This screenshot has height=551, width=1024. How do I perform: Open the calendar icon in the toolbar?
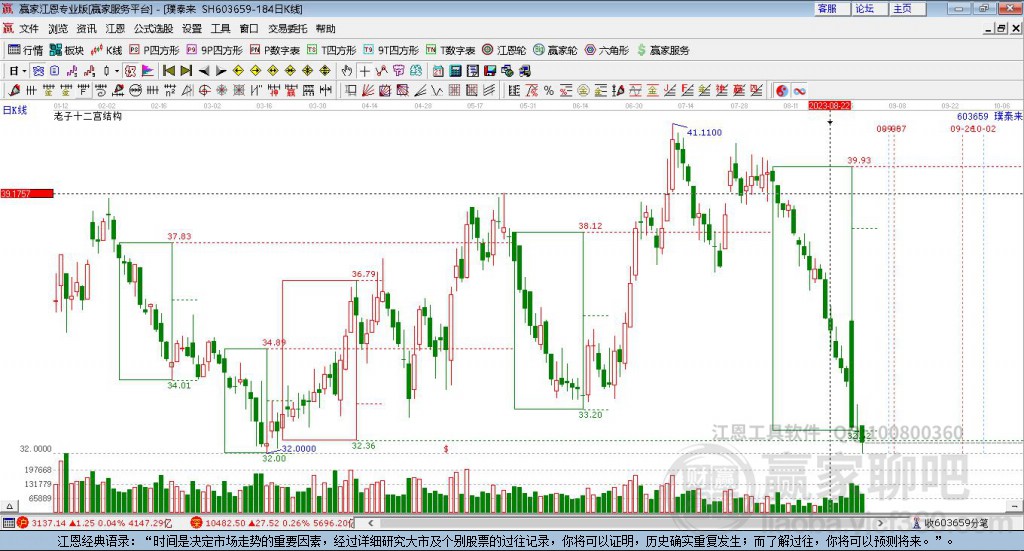point(438,71)
